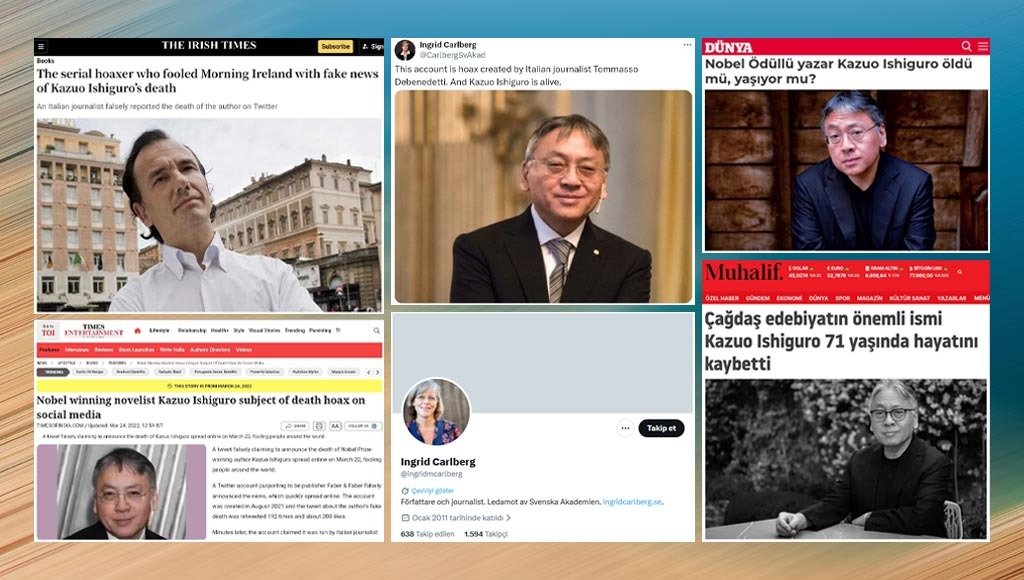The height and width of the screenshot is (580, 1024).
Task: Click the Takip et follow button
Action: 662,428
